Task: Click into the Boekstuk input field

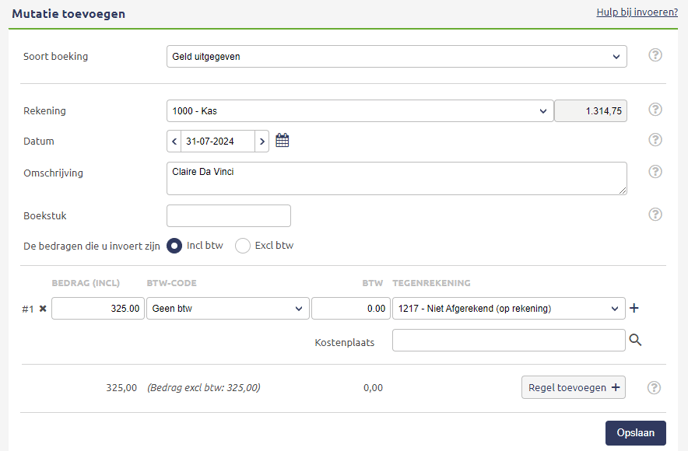Action: tap(228, 215)
